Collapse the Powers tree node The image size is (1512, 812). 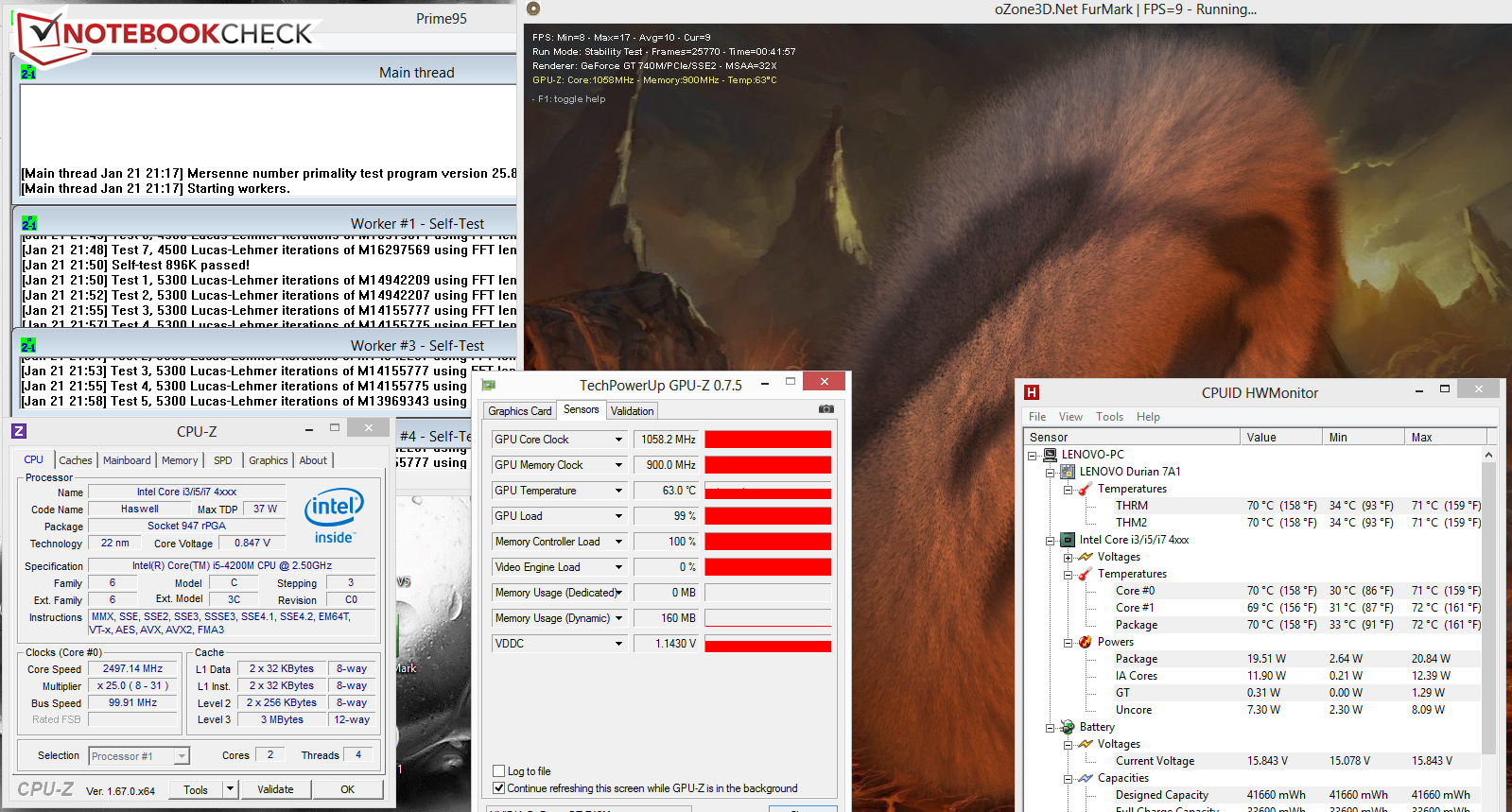point(1068,642)
